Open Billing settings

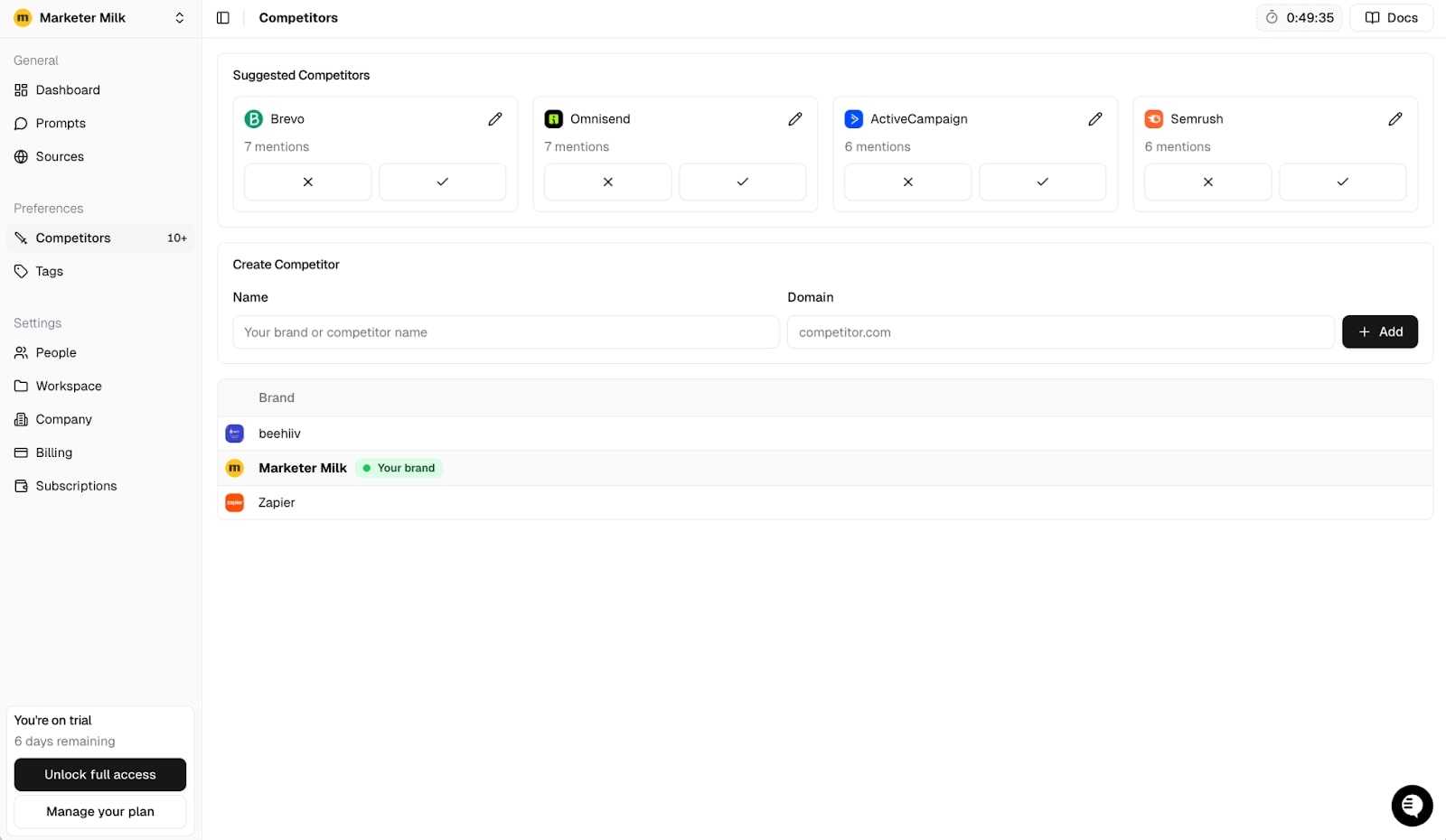pyautogui.click(x=100, y=453)
